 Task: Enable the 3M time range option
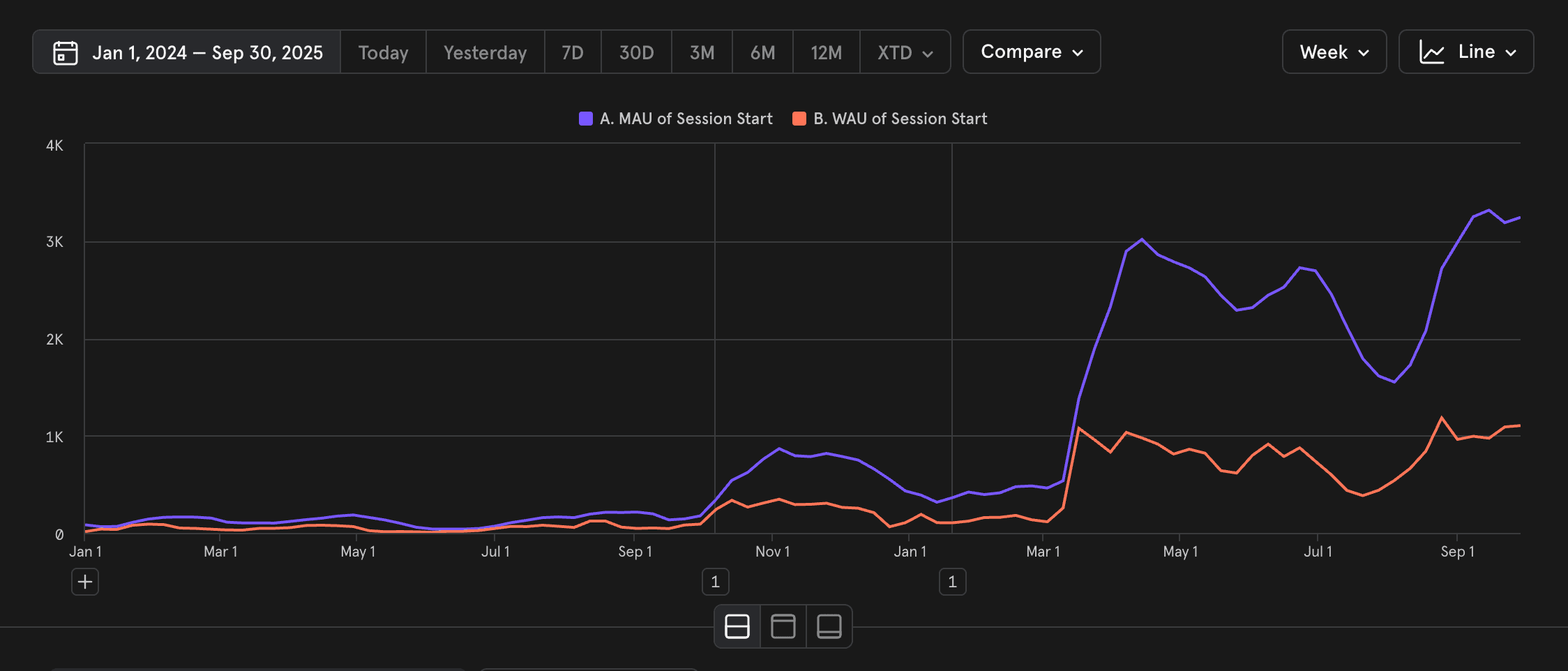point(702,52)
